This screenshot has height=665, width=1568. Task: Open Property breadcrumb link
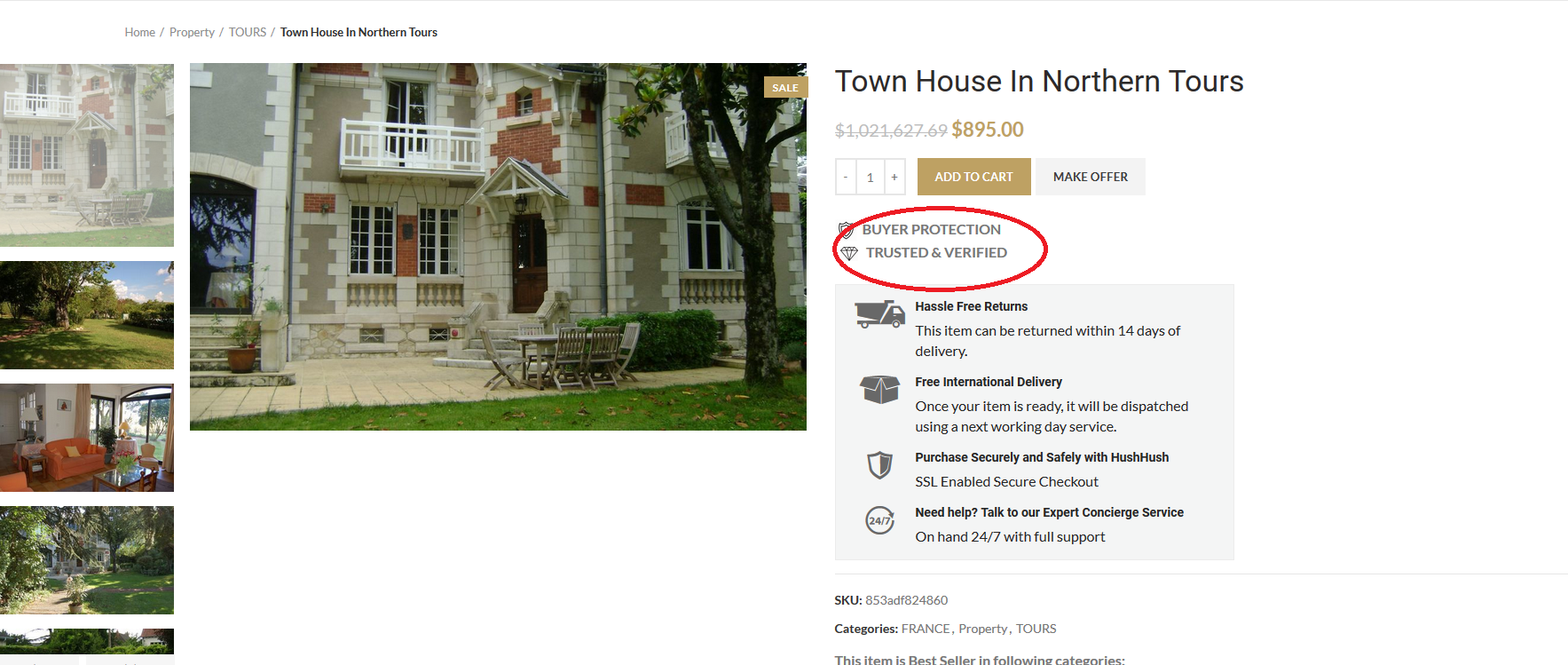[192, 32]
